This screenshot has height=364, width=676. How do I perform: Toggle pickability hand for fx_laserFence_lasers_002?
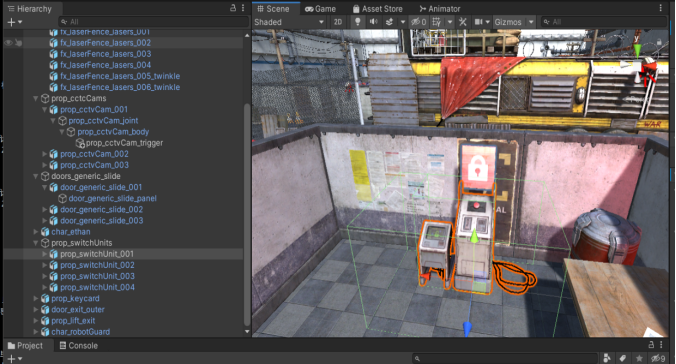(x=18, y=43)
